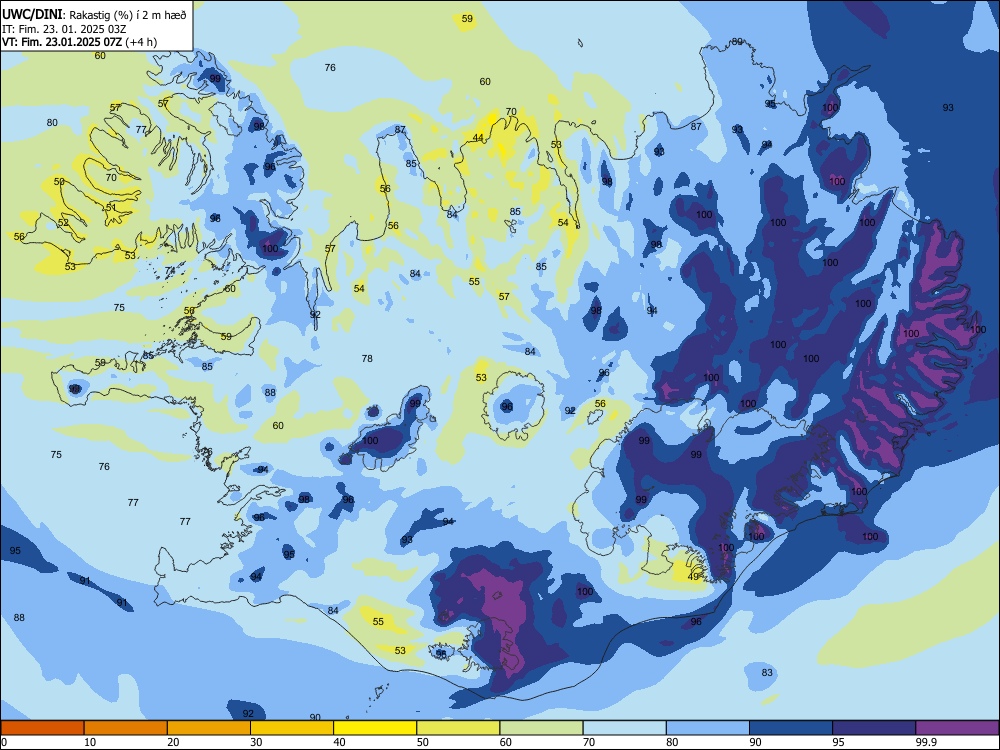Click the dark orange 0–10 legend swatch
Viewport: 1000px width, 750px height.
click(42, 728)
